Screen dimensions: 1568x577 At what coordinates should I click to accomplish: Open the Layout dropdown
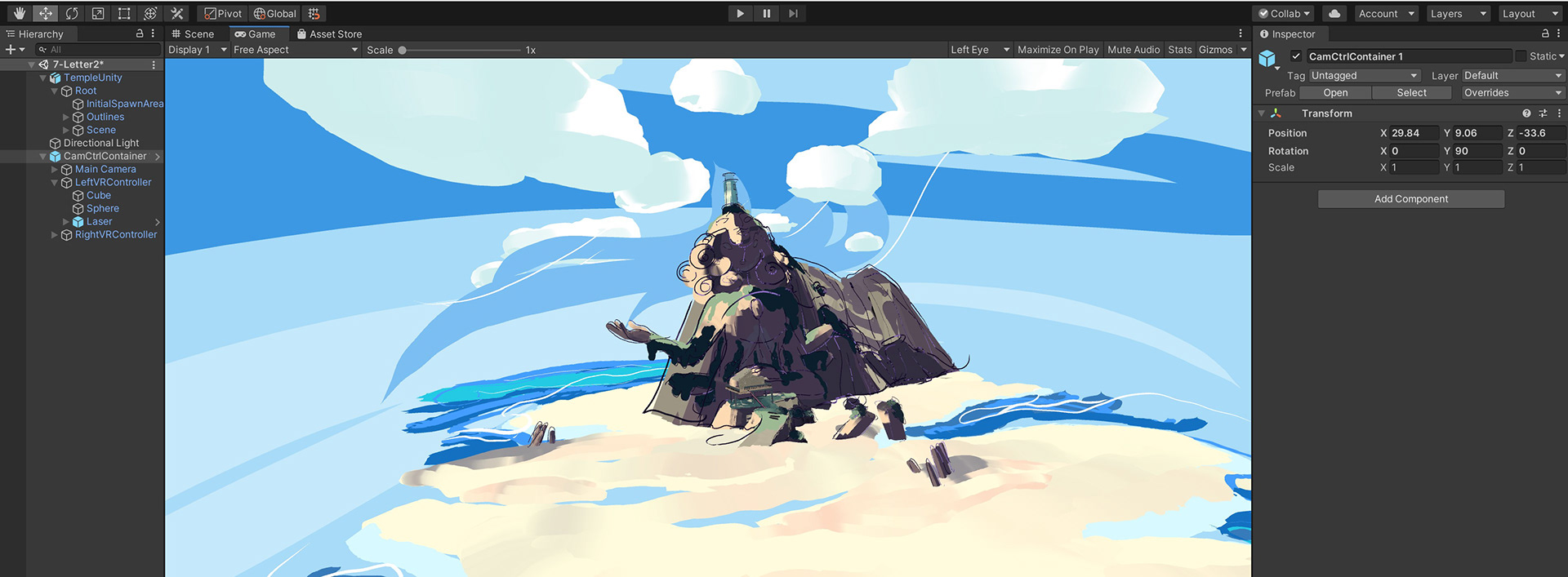(x=1530, y=13)
